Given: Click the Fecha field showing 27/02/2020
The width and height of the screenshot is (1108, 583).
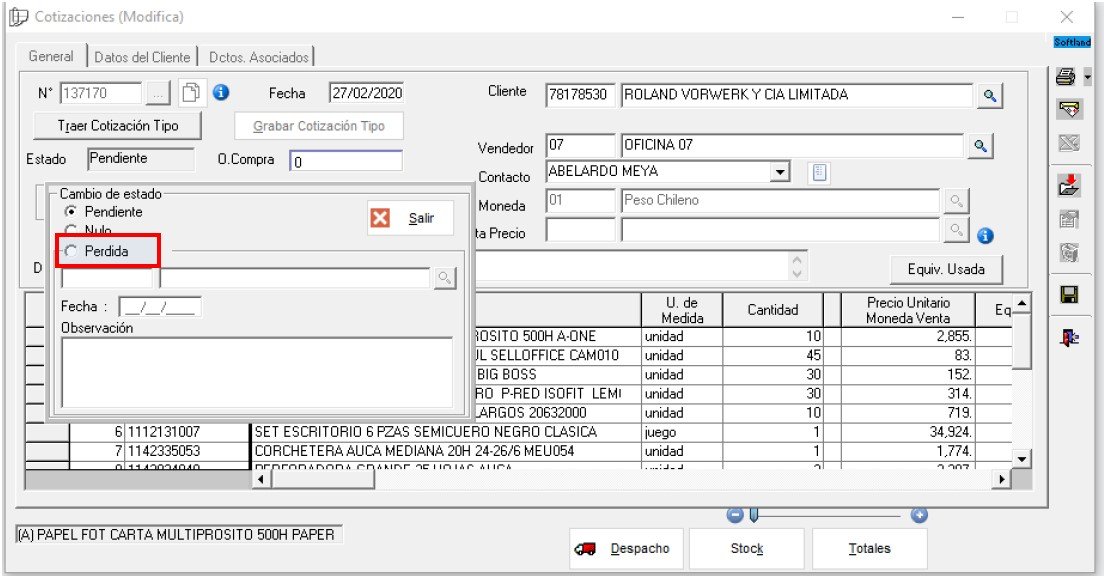Looking at the screenshot, I should pyautogui.click(x=367, y=93).
